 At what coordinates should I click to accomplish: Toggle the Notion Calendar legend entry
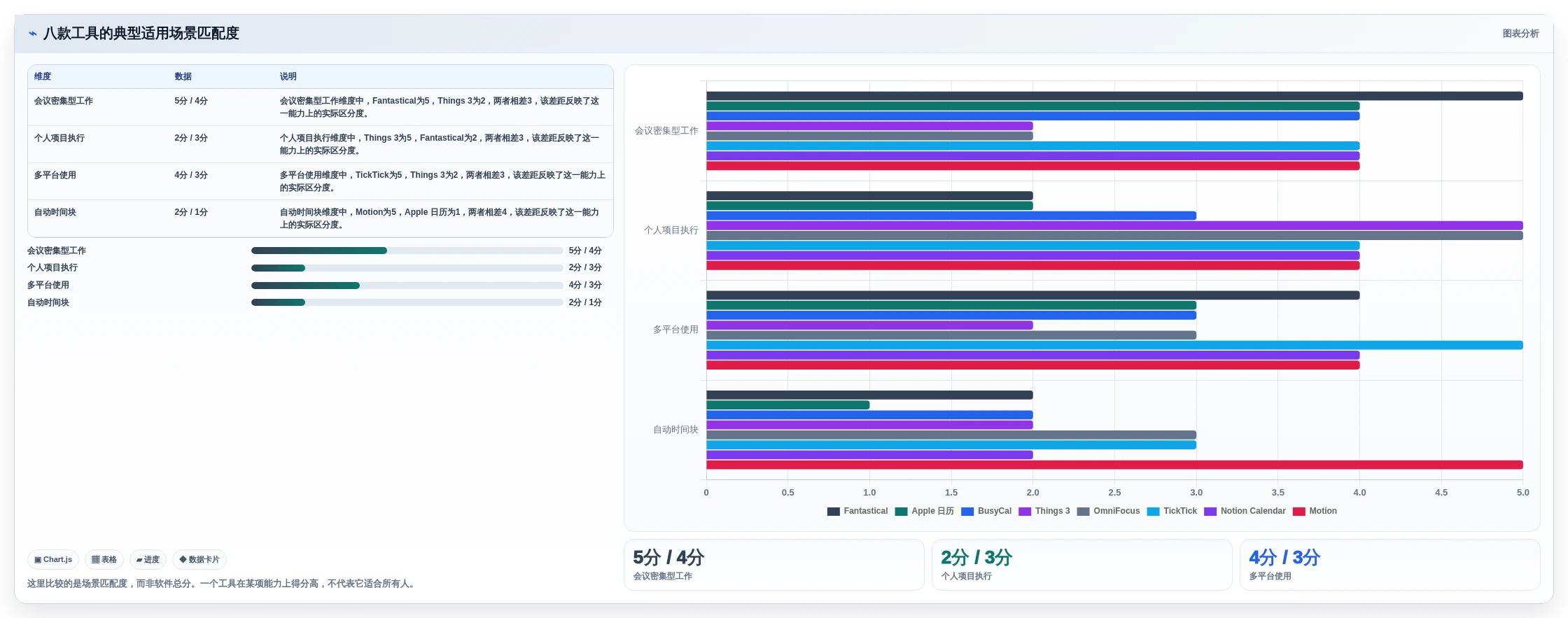coord(1245,512)
